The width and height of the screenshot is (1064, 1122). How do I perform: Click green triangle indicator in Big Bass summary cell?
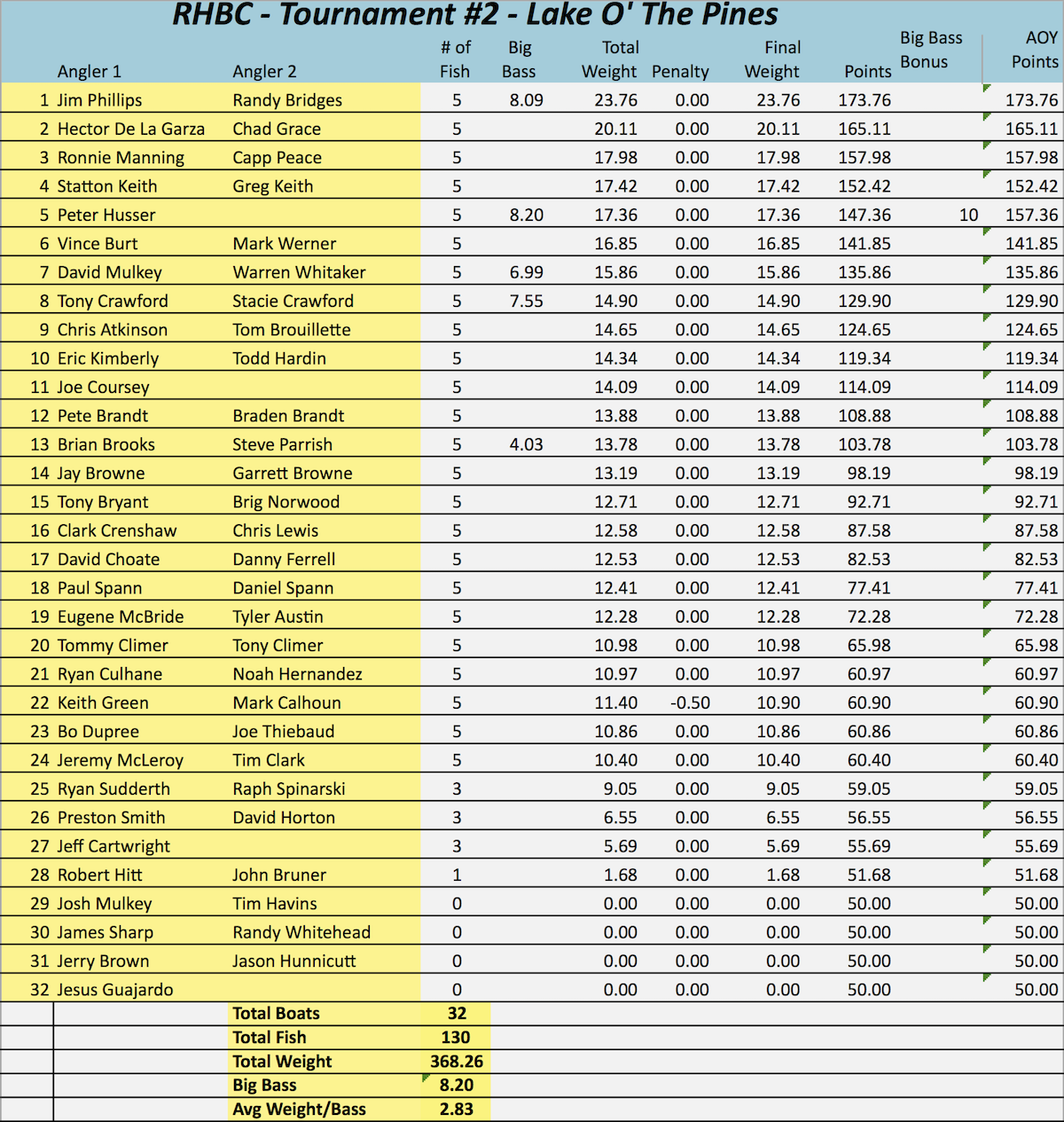tap(426, 1079)
